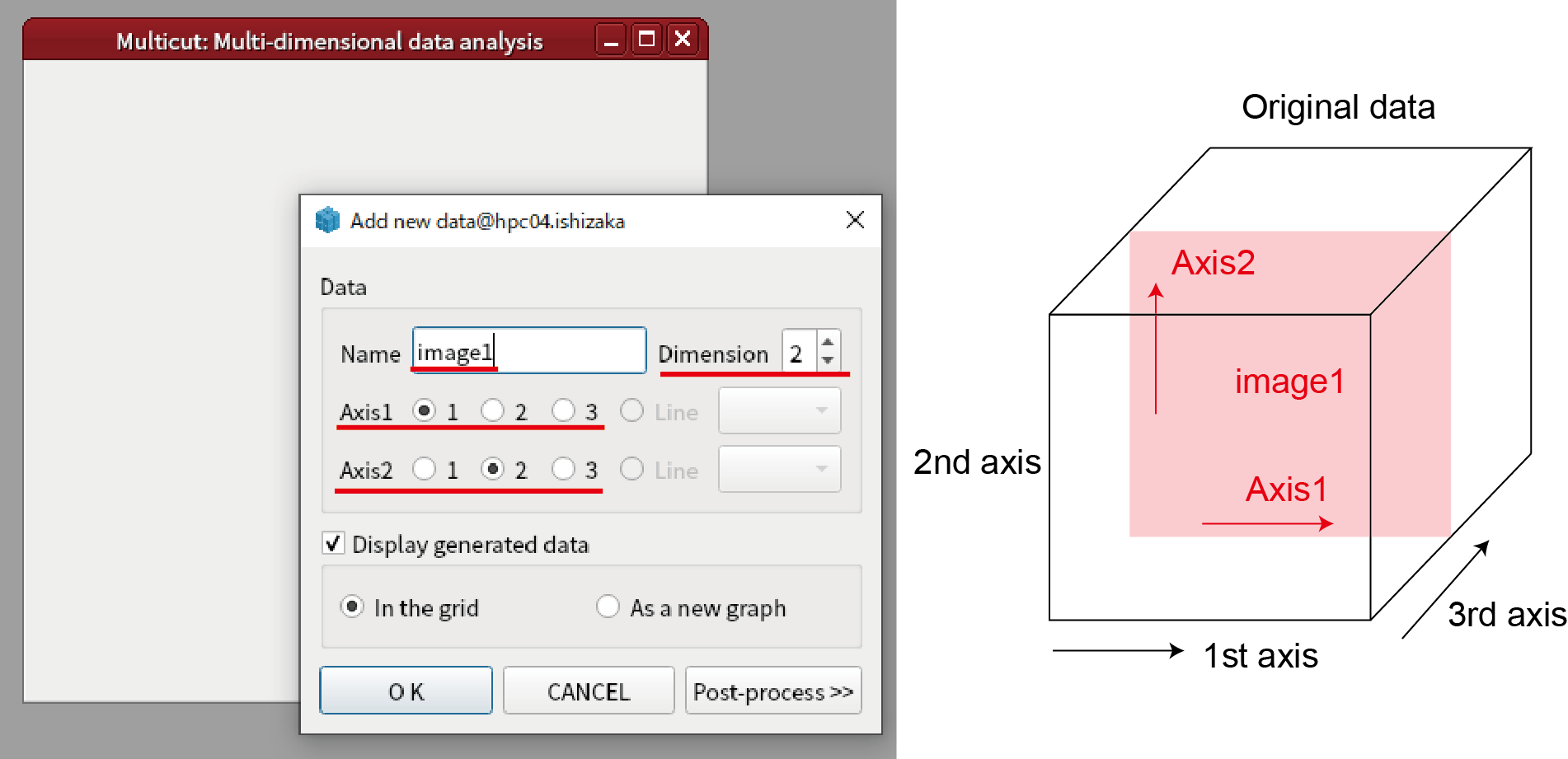Screen dimensions: 1568x759
Task: Expand Post-process >> options
Action: coord(773,691)
